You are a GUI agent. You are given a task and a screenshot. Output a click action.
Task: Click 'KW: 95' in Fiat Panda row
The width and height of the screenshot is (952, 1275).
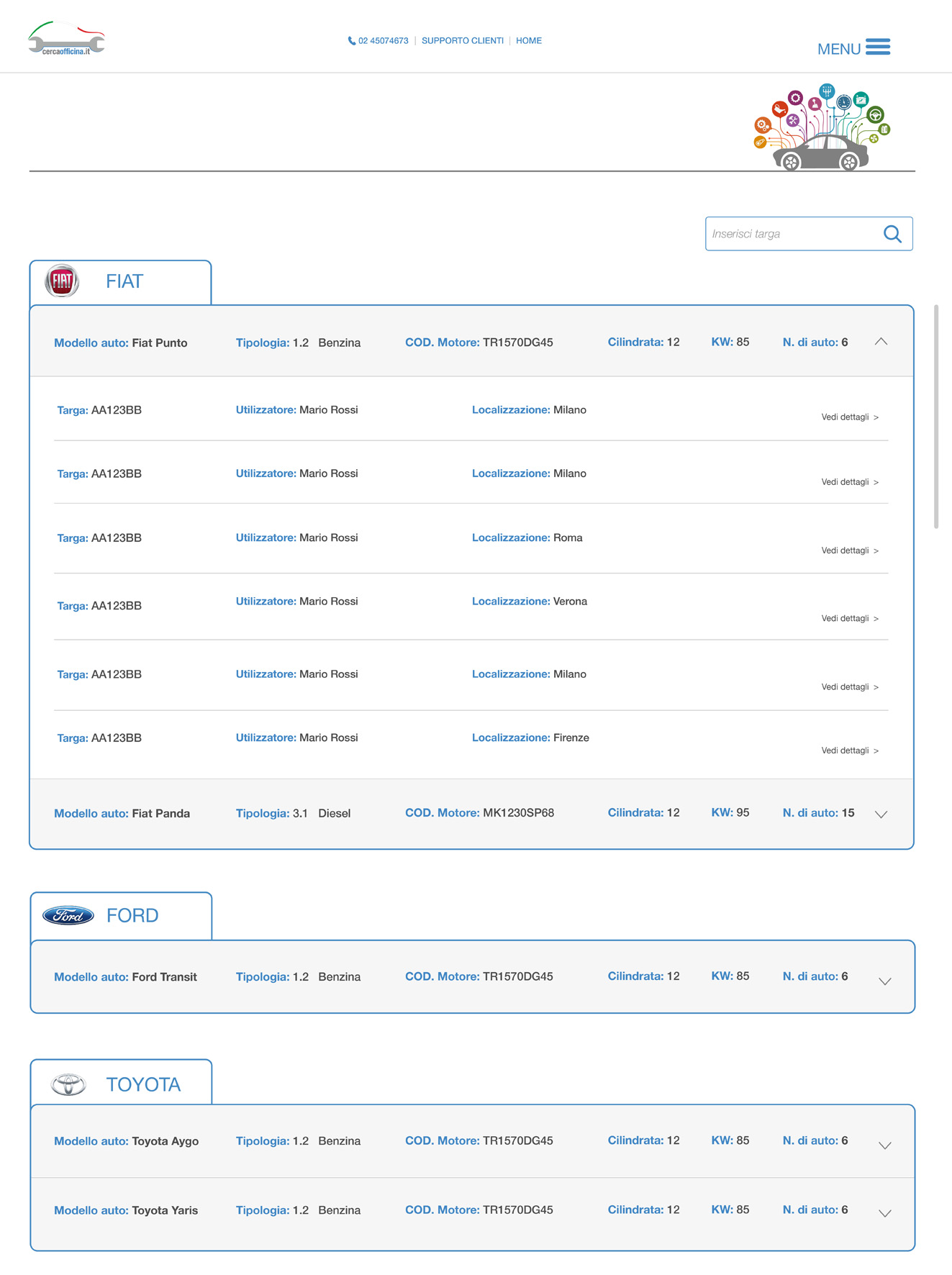pos(730,813)
